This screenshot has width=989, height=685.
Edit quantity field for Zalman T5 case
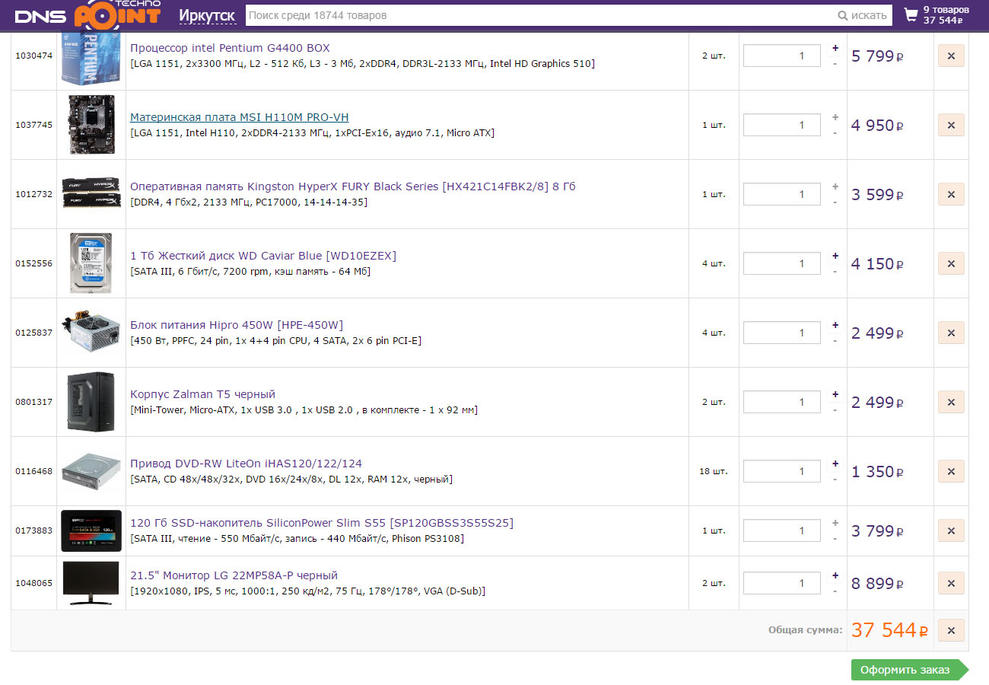click(781, 402)
